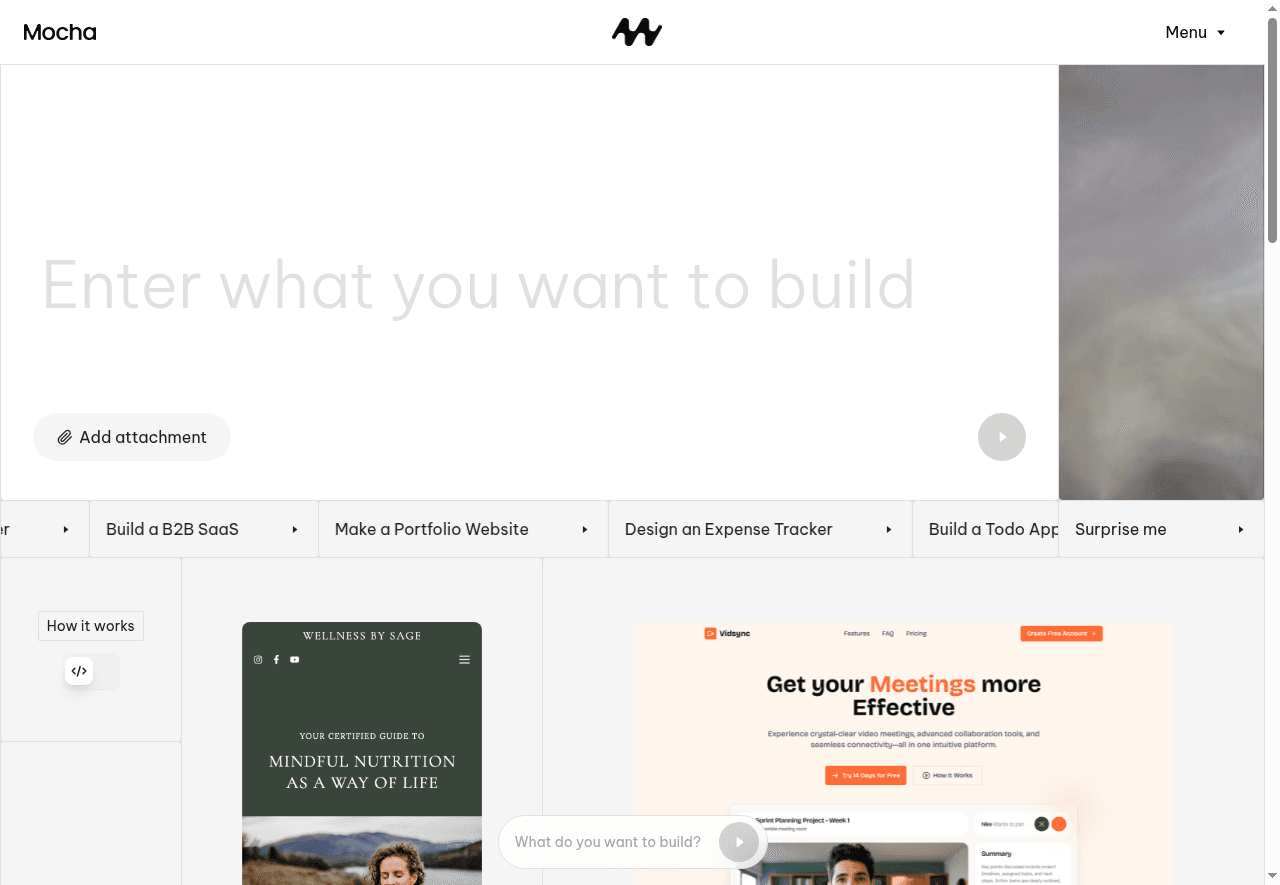Click the Add attachment button

(132, 437)
